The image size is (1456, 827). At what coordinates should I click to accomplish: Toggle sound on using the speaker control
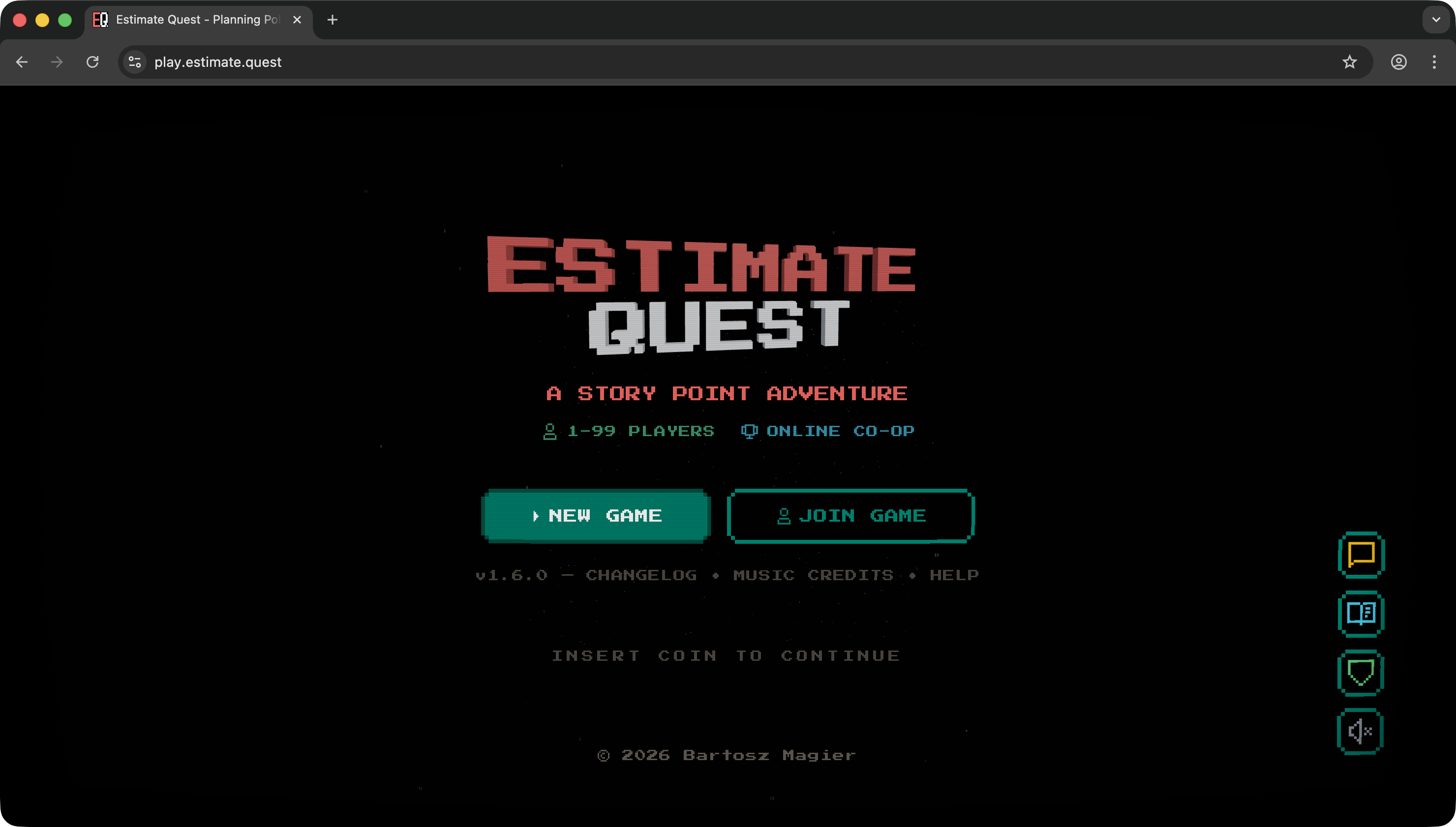(1360, 731)
